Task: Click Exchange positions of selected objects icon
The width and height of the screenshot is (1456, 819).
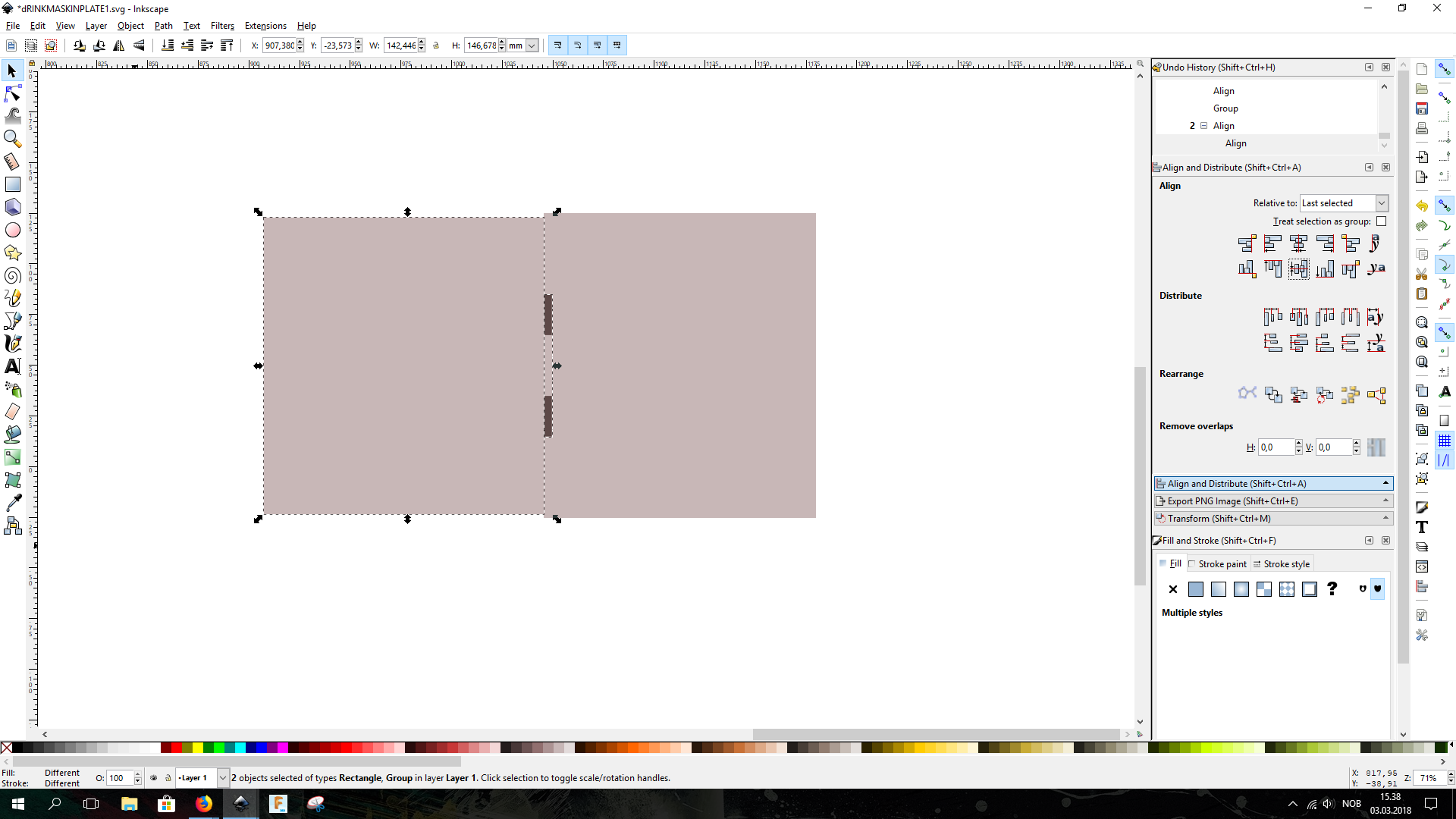Action: (1272, 394)
